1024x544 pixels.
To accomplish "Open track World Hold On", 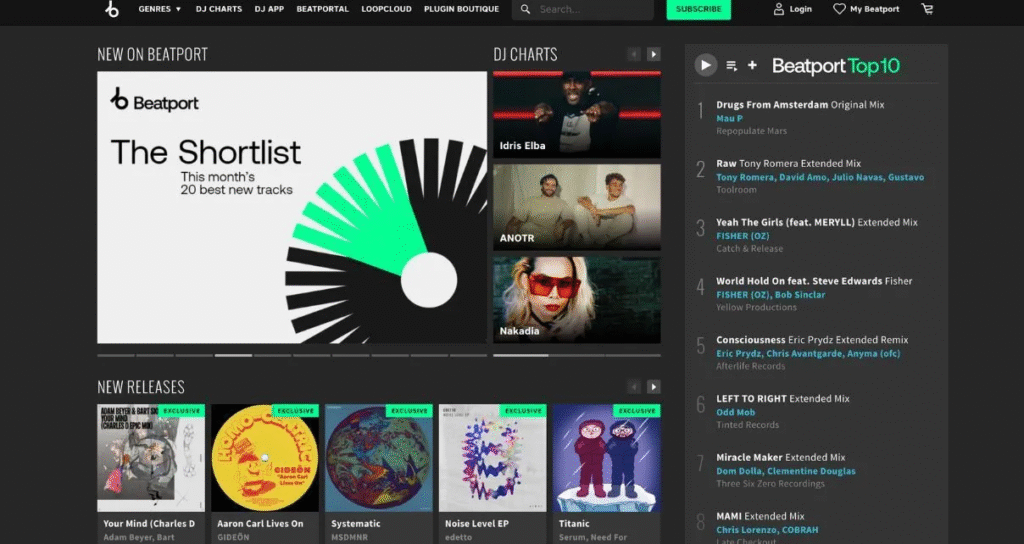I will (x=814, y=281).
